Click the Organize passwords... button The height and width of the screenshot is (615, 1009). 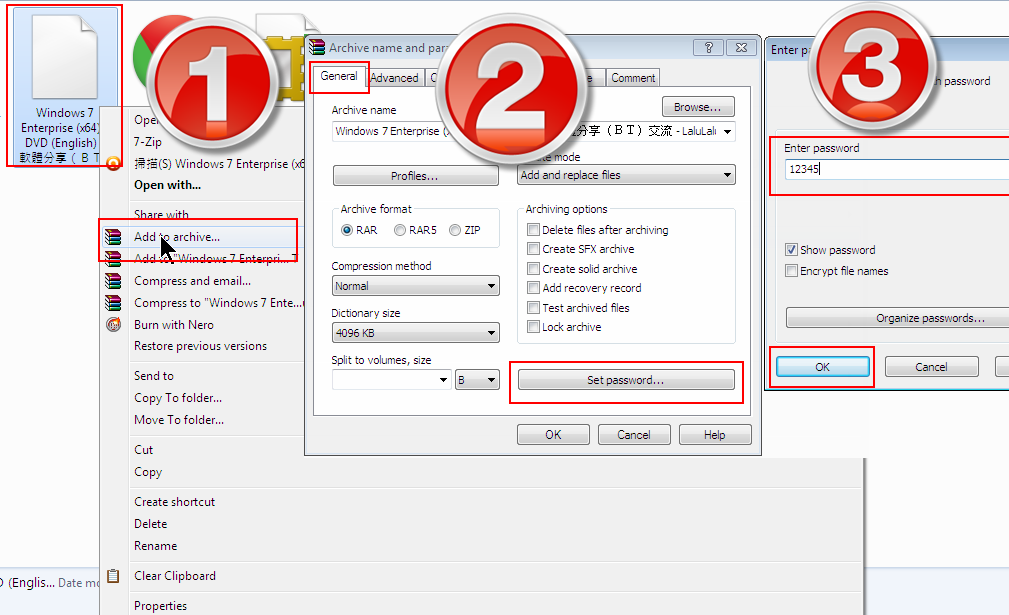tap(898, 318)
